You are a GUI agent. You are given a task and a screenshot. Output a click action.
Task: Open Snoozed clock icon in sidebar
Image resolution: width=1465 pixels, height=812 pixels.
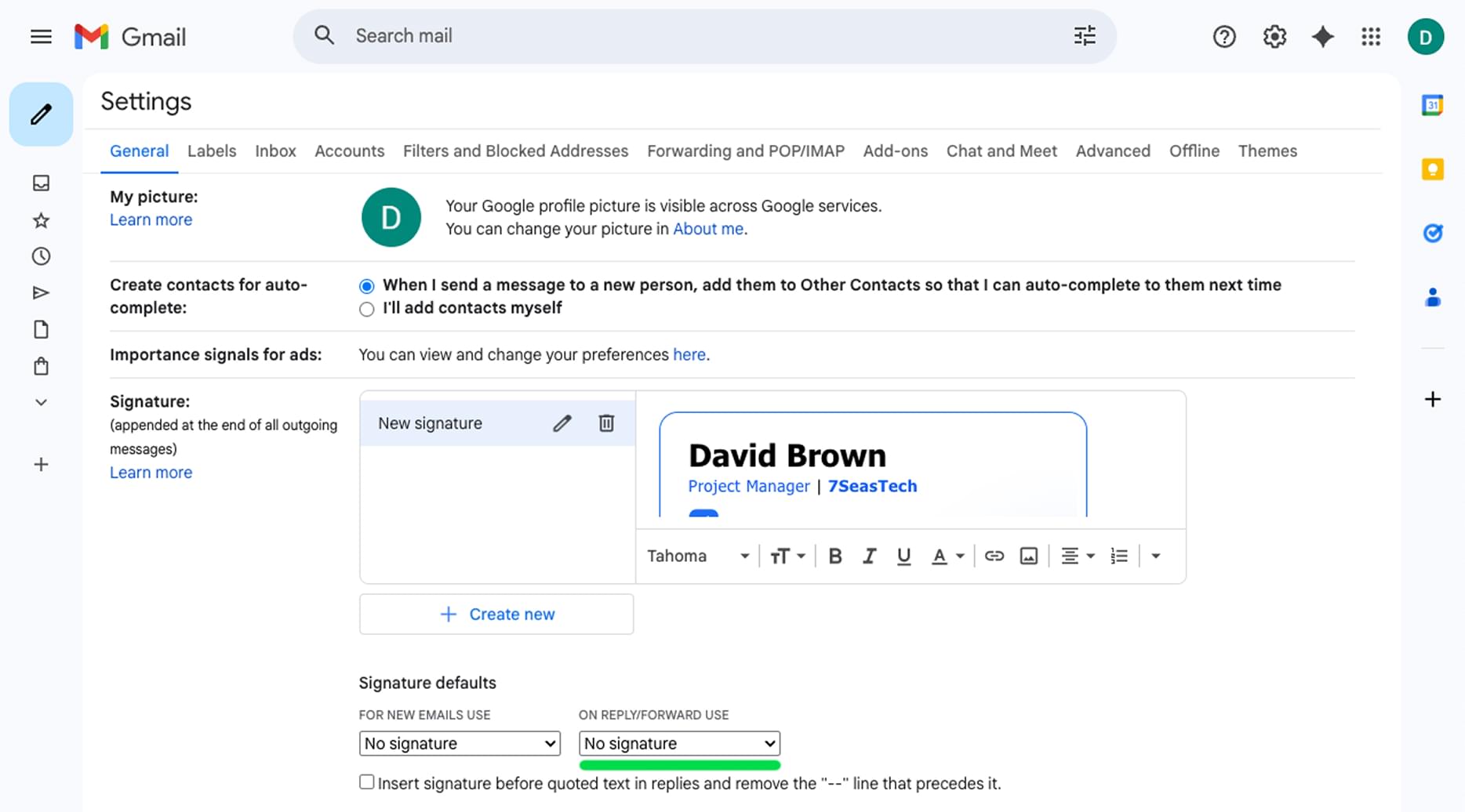click(x=41, y=256)
